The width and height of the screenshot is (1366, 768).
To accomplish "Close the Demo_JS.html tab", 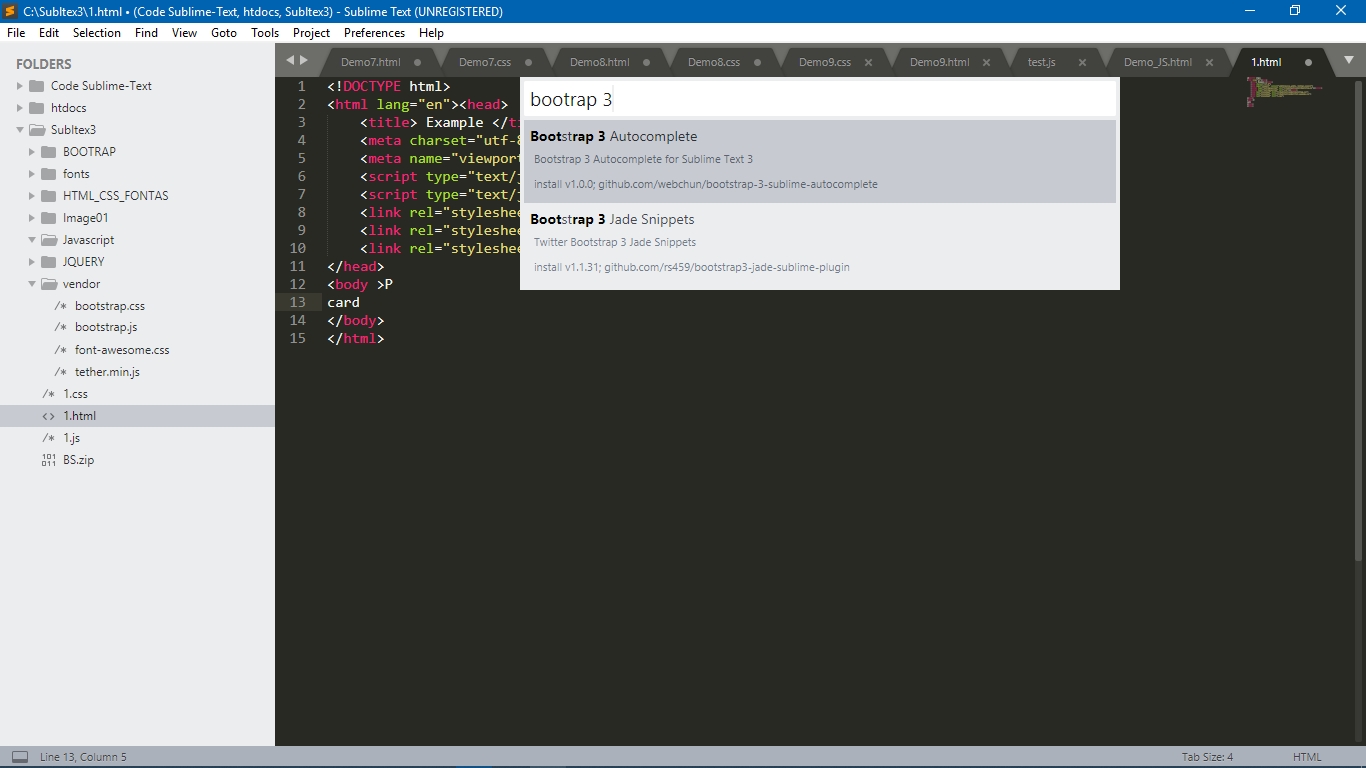I will coord(1209,62).
